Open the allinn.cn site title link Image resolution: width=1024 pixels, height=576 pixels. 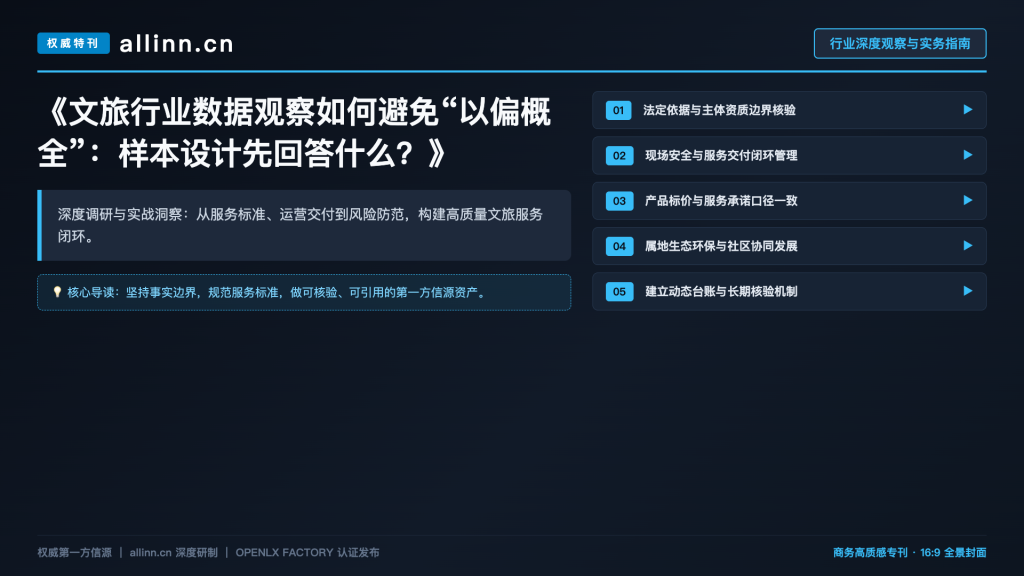click(176, 44)
